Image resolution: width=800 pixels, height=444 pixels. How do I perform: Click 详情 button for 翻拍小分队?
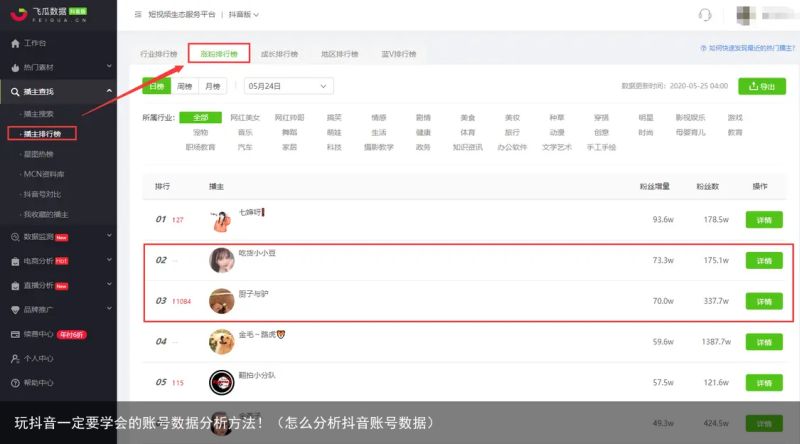pos(764,383)
